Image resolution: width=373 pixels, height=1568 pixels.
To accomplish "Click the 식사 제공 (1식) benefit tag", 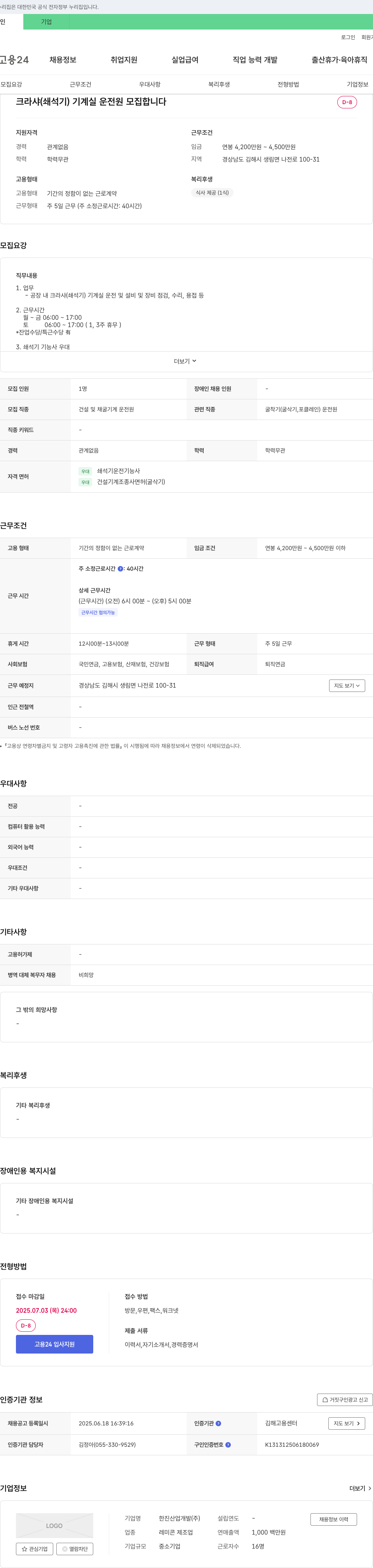I will (213, 193).
